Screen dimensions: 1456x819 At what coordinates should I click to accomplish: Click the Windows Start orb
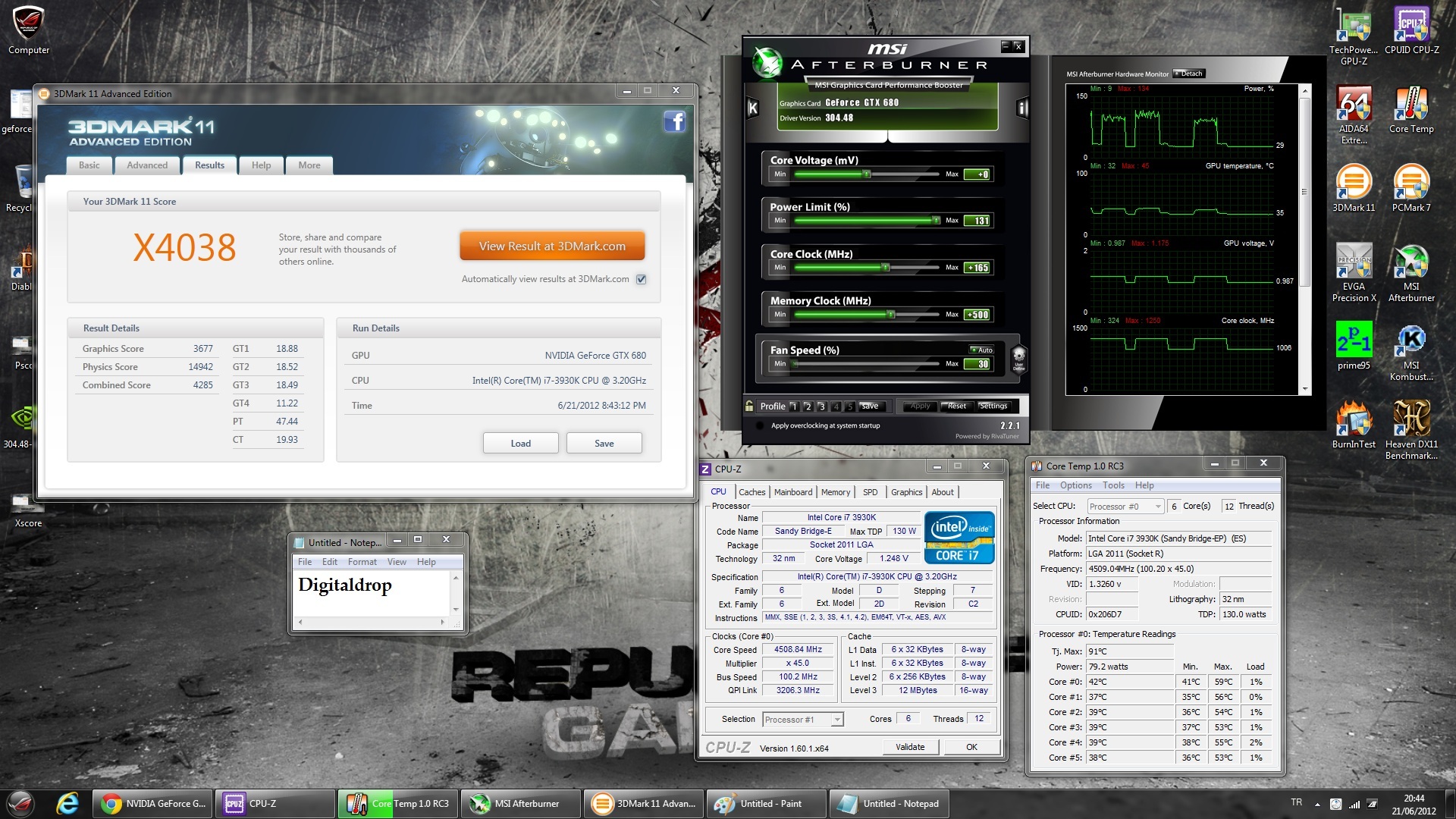click(20, 803)
